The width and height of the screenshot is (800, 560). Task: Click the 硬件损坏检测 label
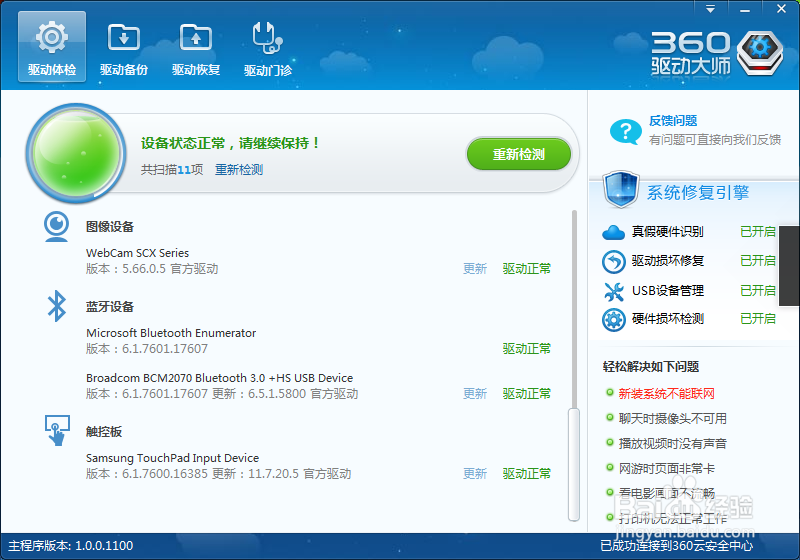tap(667, 319)
